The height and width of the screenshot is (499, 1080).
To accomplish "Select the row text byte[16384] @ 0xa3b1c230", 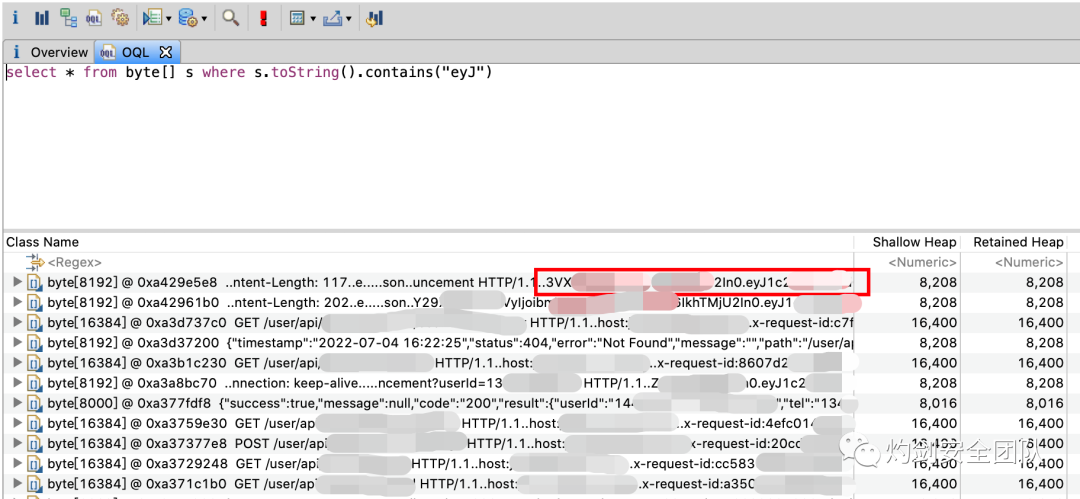I will [x=137, y=363].
